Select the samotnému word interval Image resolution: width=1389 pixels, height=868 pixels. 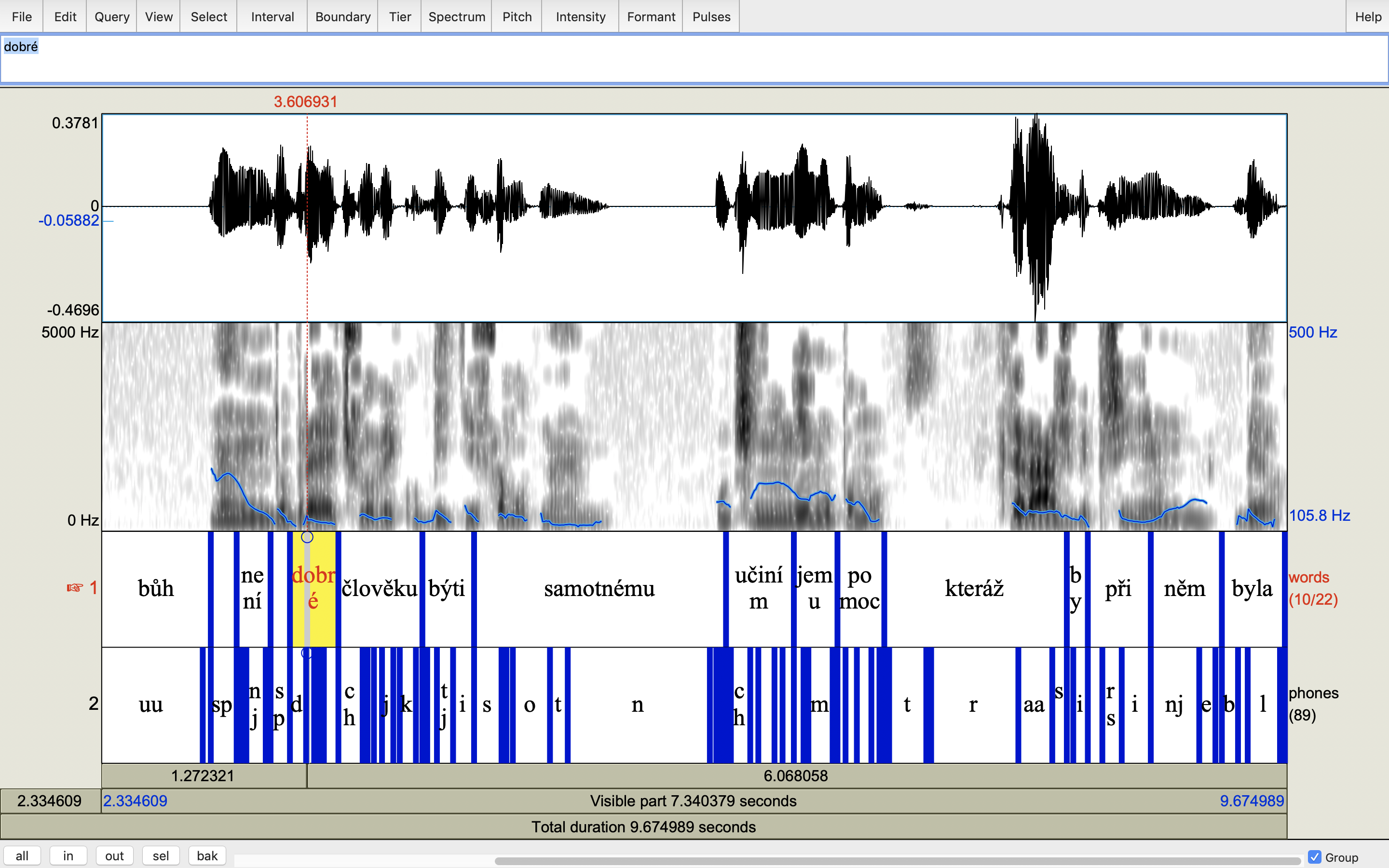tap(599, 589)
